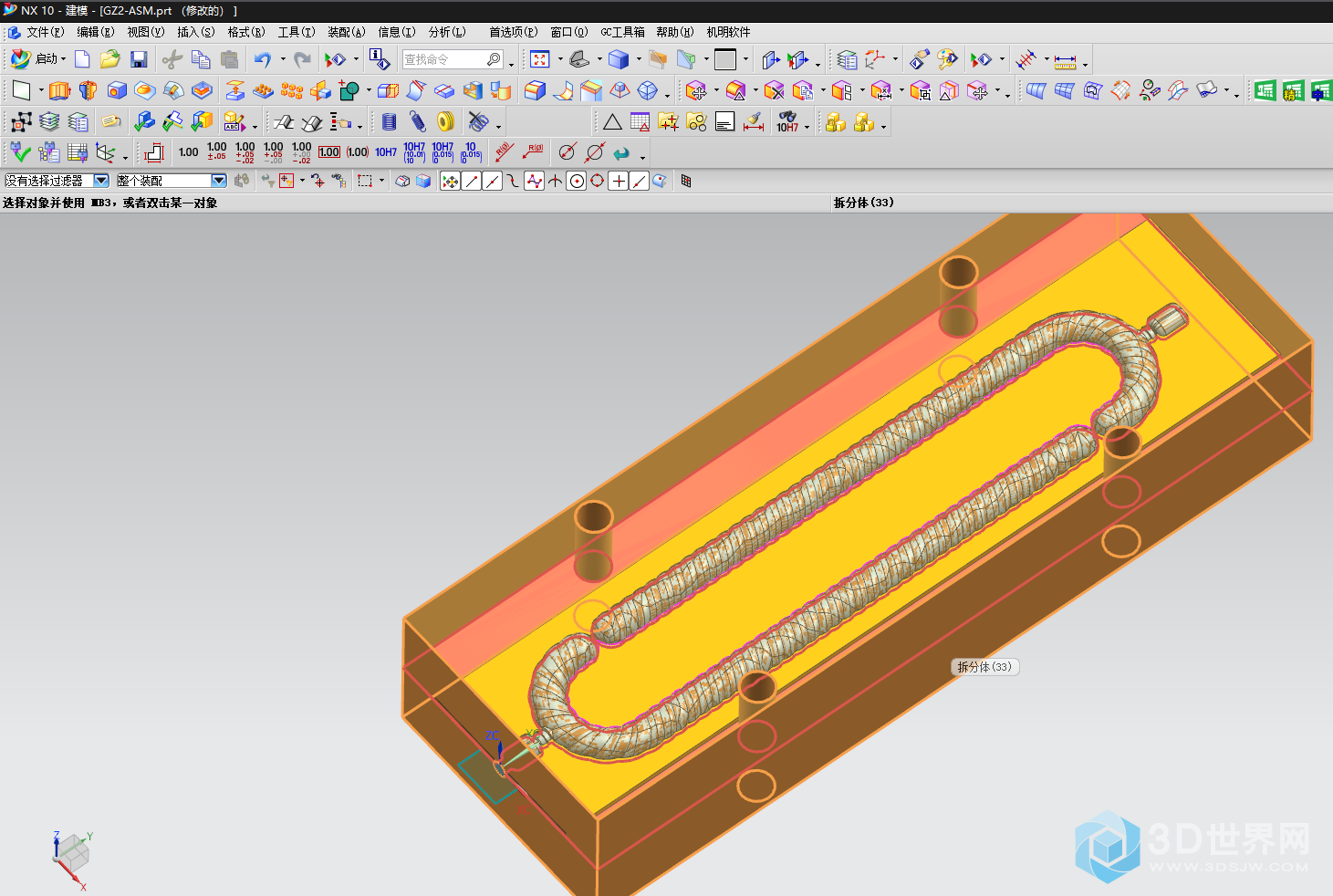
Task: Undo the last action with the blue arrow
Action: pyautogui.click(x=263, y=59)
